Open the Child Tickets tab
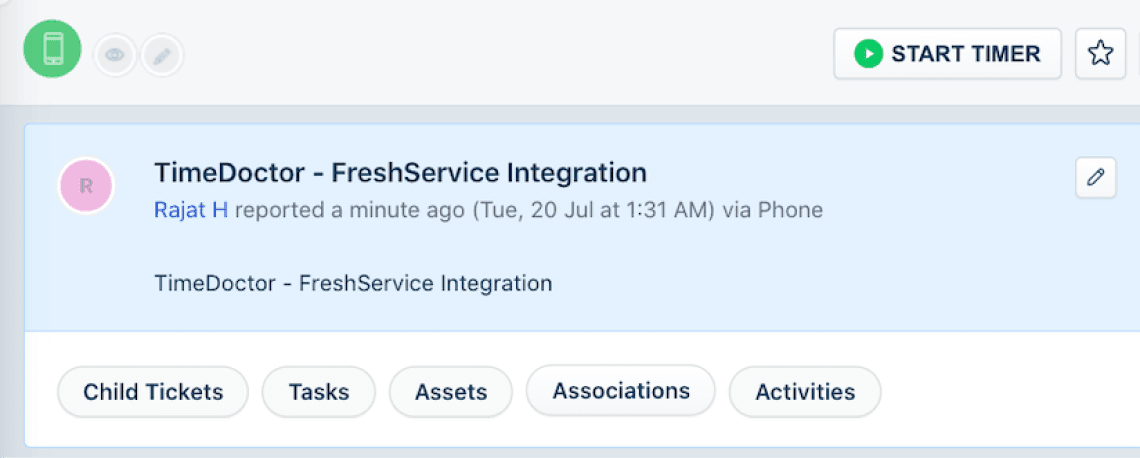 (153, 392)
